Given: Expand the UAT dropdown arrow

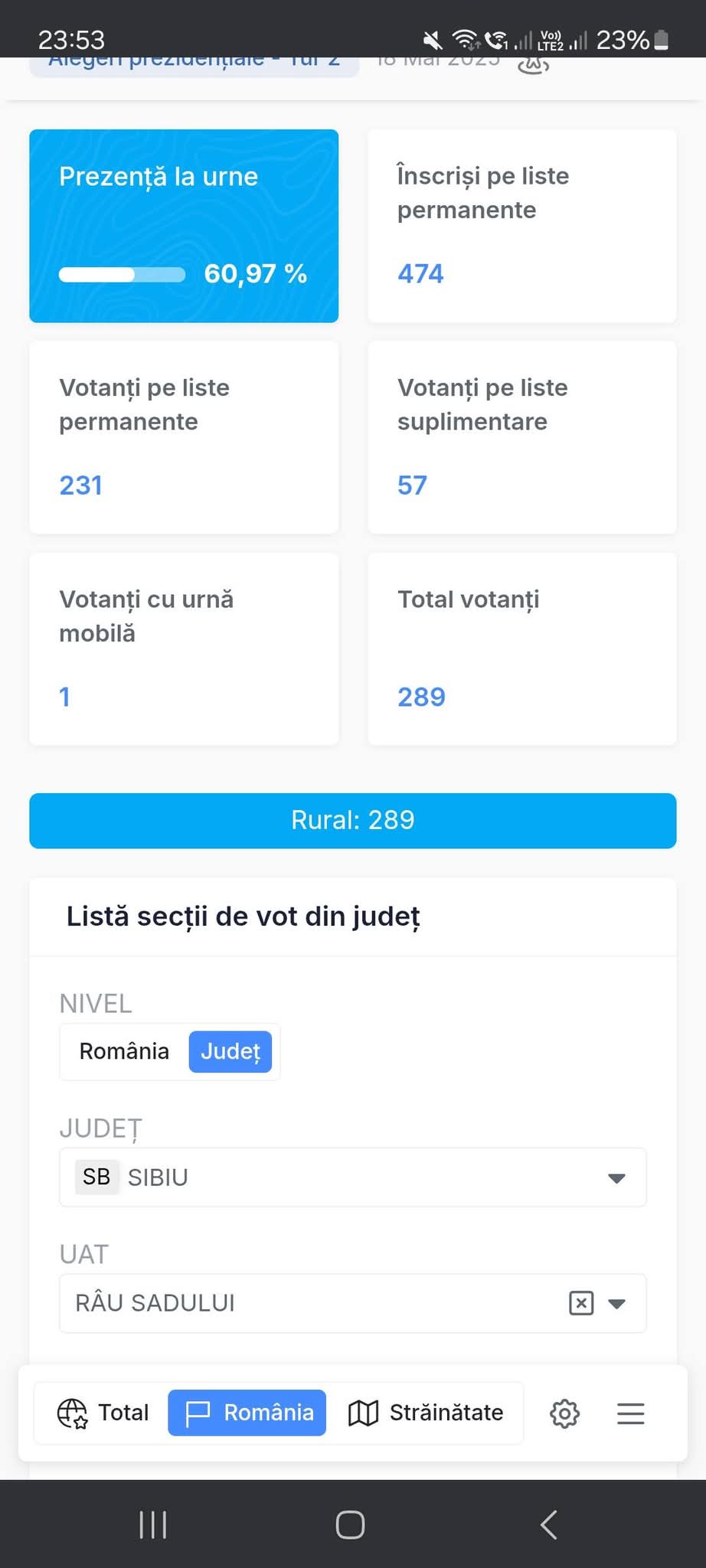Looking at the screenshot, I should 616,1303.
